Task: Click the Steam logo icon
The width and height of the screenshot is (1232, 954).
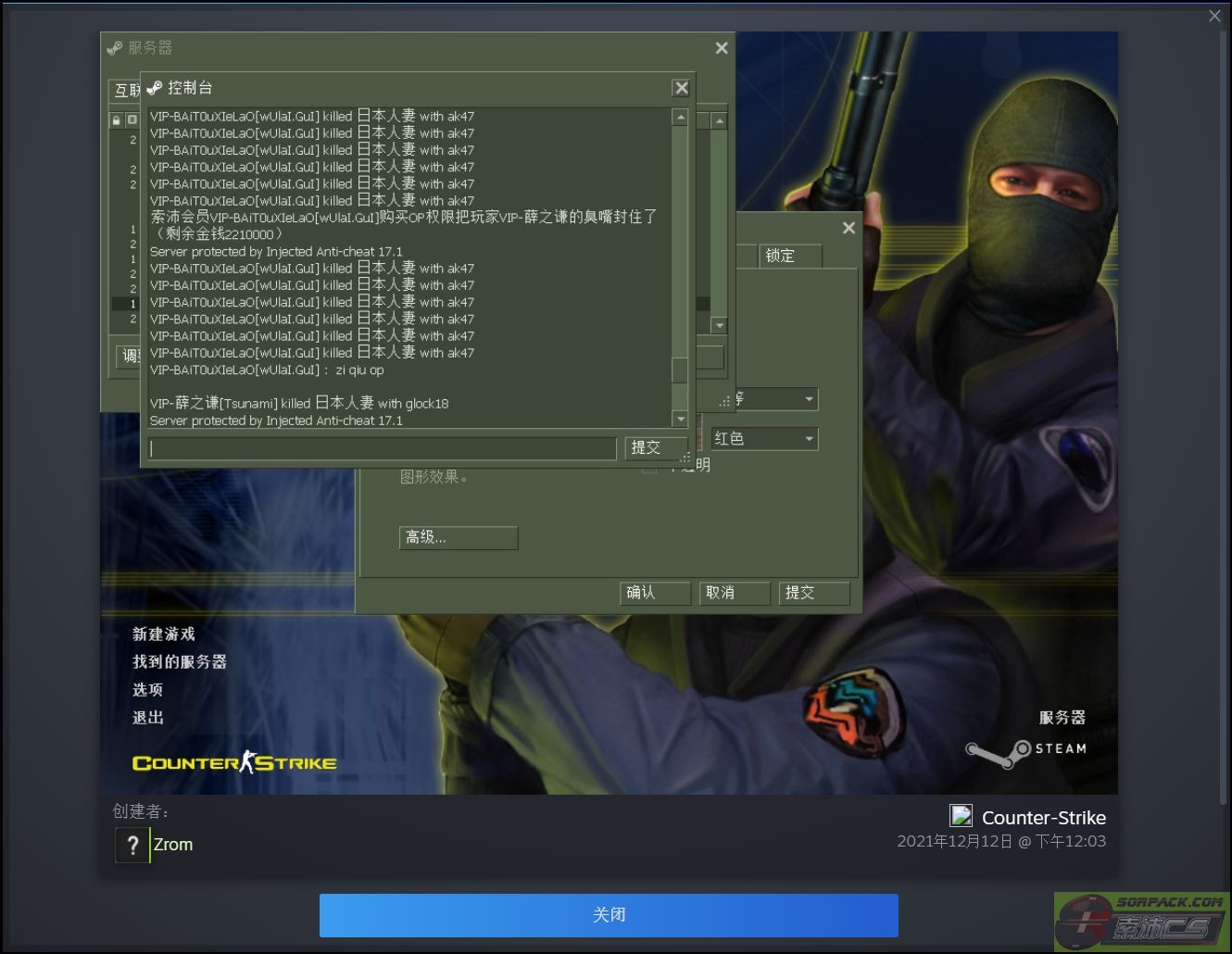Action: [x=999, y=754]
